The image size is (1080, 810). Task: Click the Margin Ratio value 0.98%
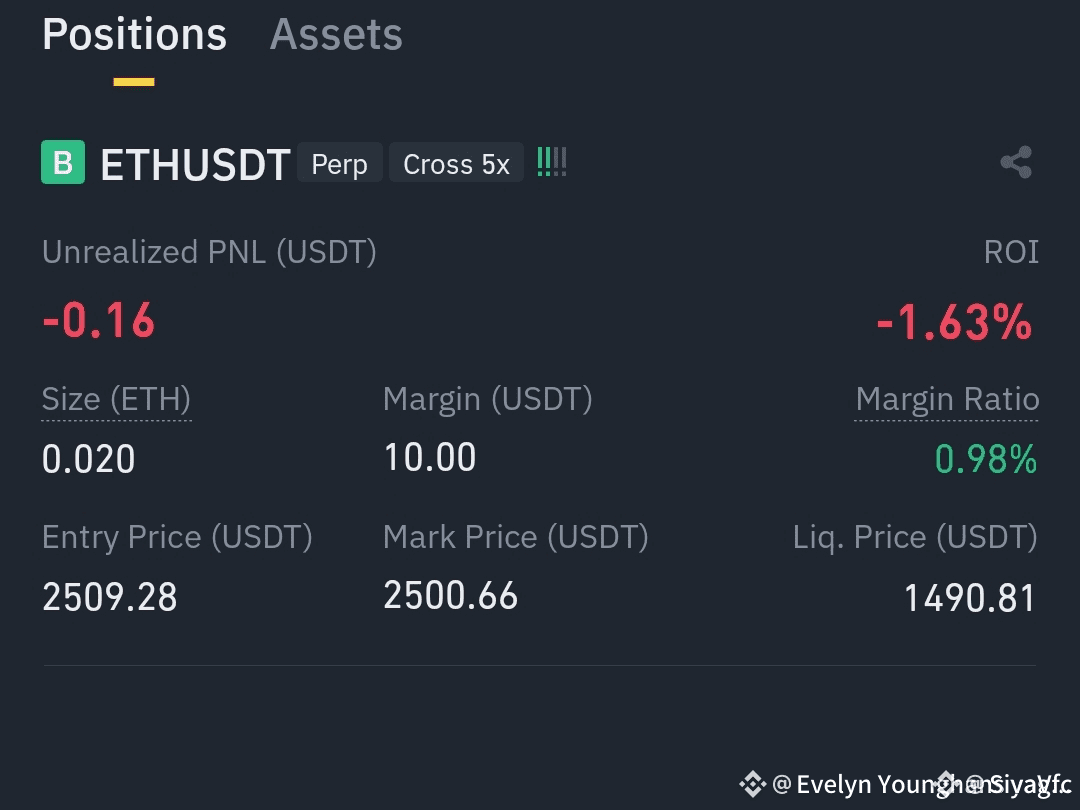[986, 459]
